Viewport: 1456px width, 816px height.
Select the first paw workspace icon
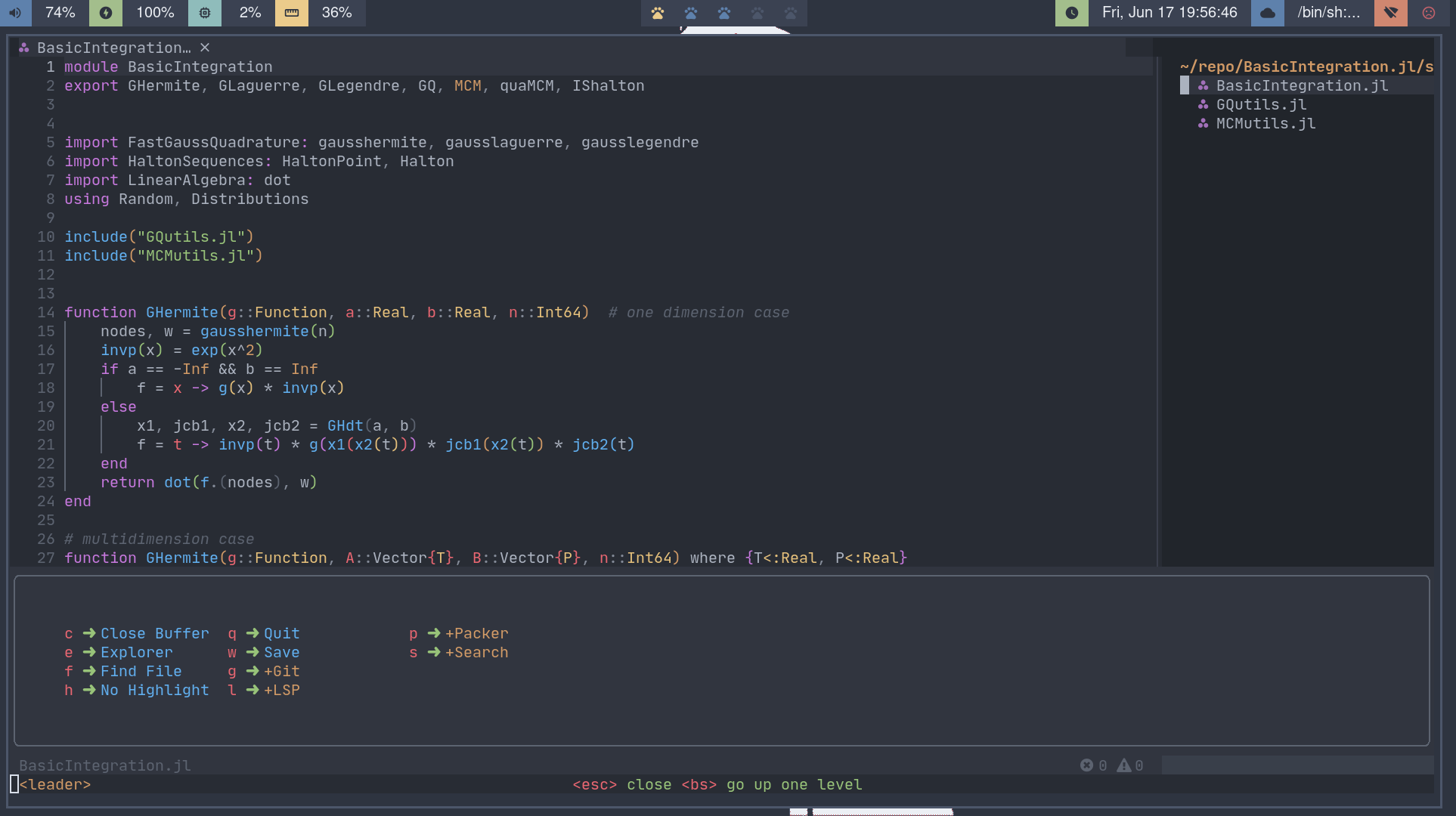658,13
